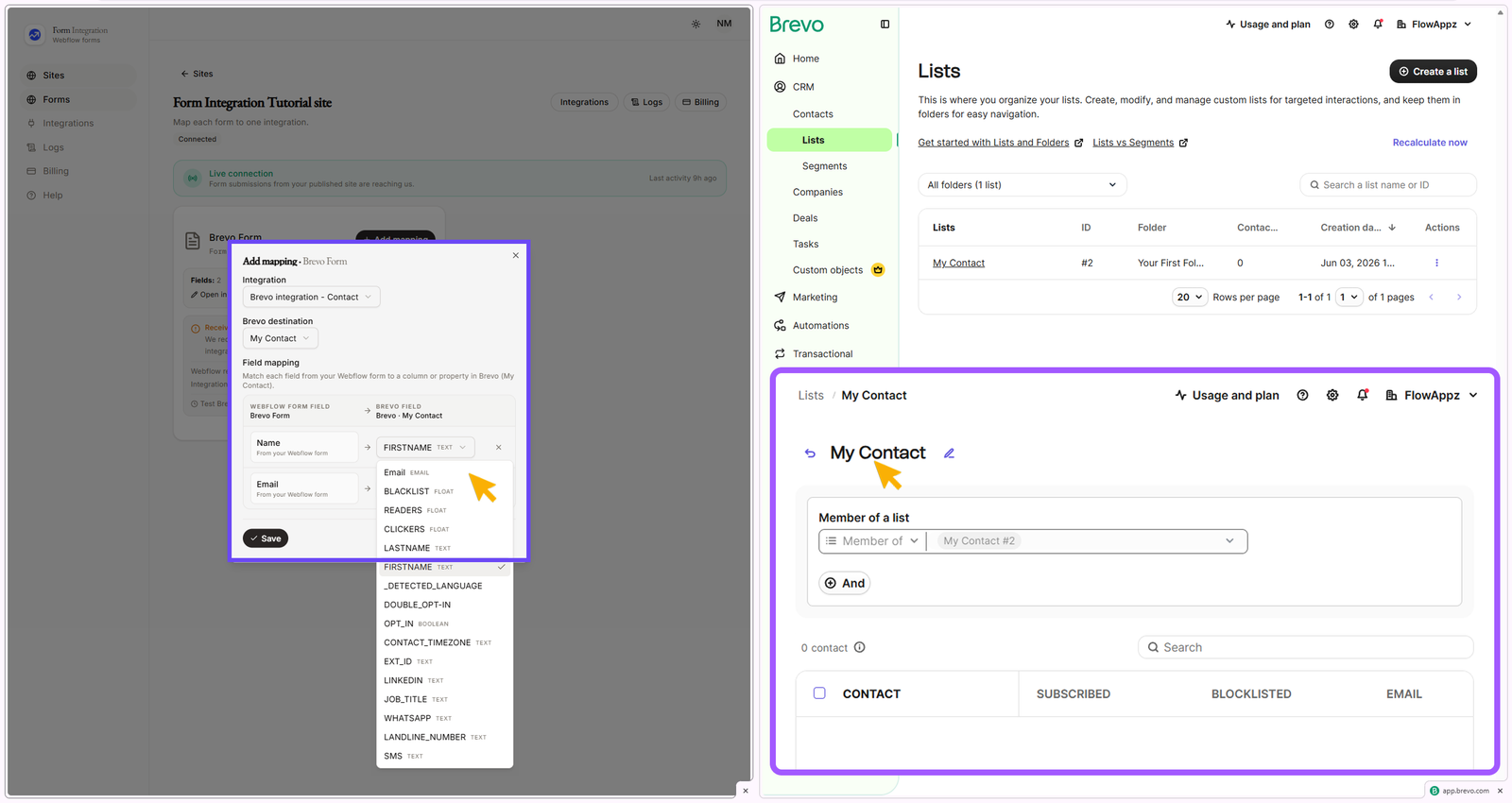1512x803 pixels.
Task: Choose LASTNAME option in field list
Action: click(x=444, y=548)
